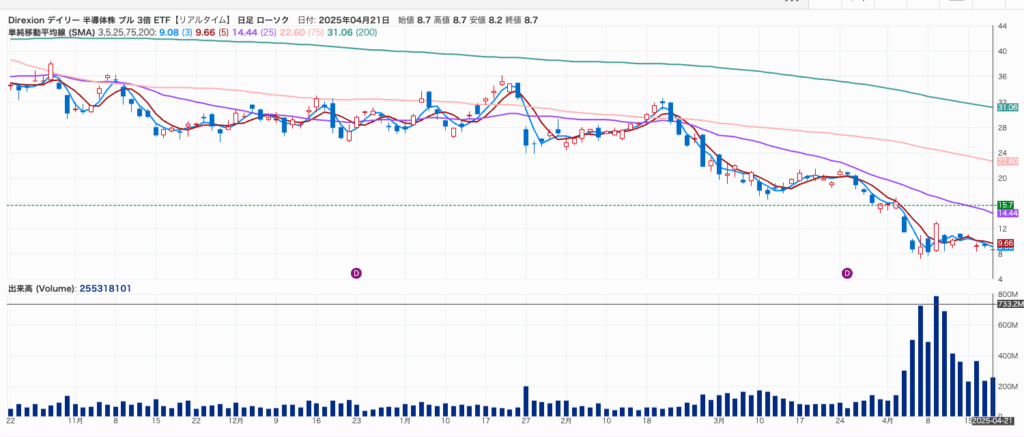
Task: Click the 2025-04-21 date tag on time axis
Action: tap(994, 422)
